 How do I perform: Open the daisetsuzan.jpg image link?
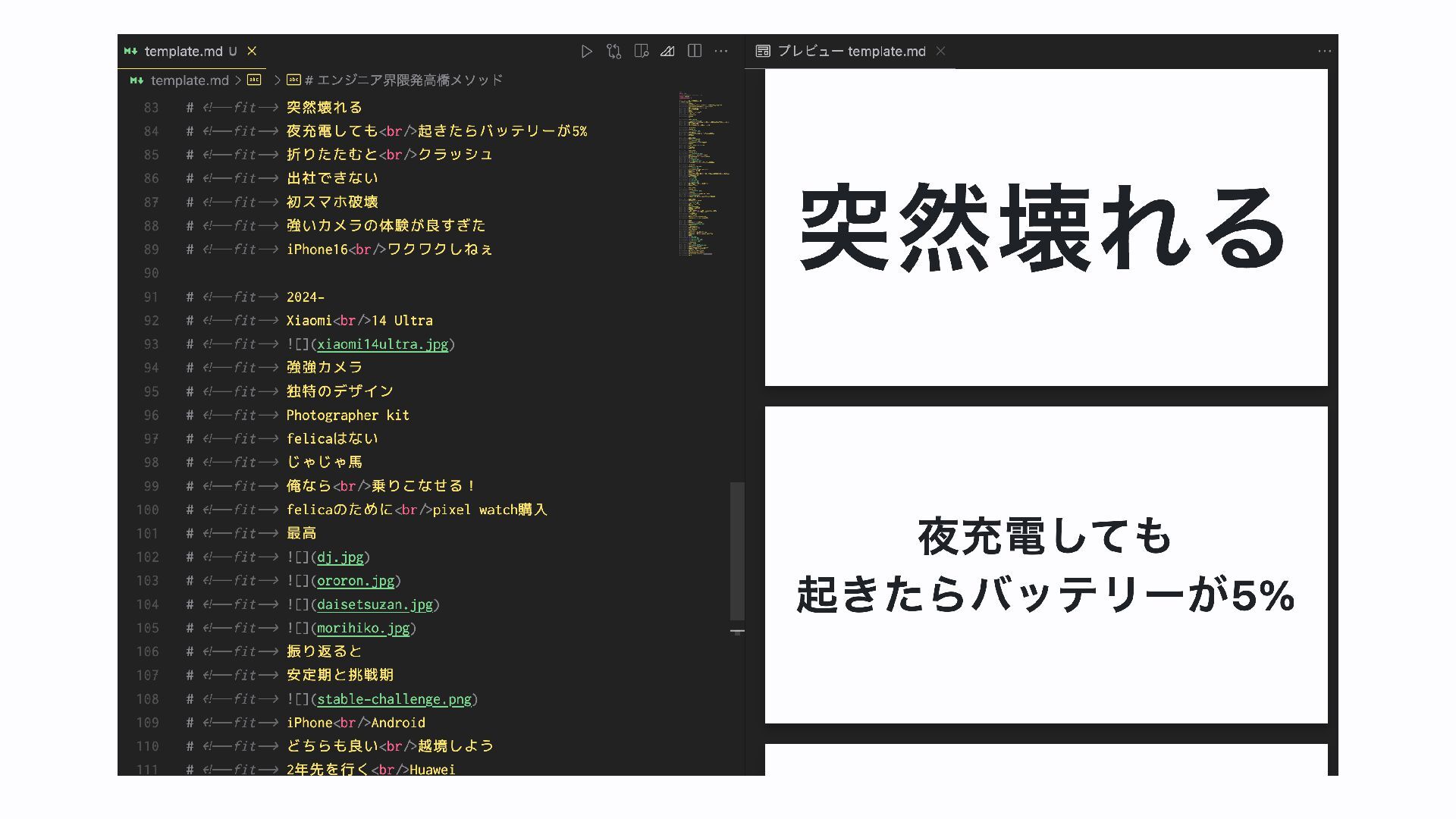pyautogui.click(x=375, y=604)
